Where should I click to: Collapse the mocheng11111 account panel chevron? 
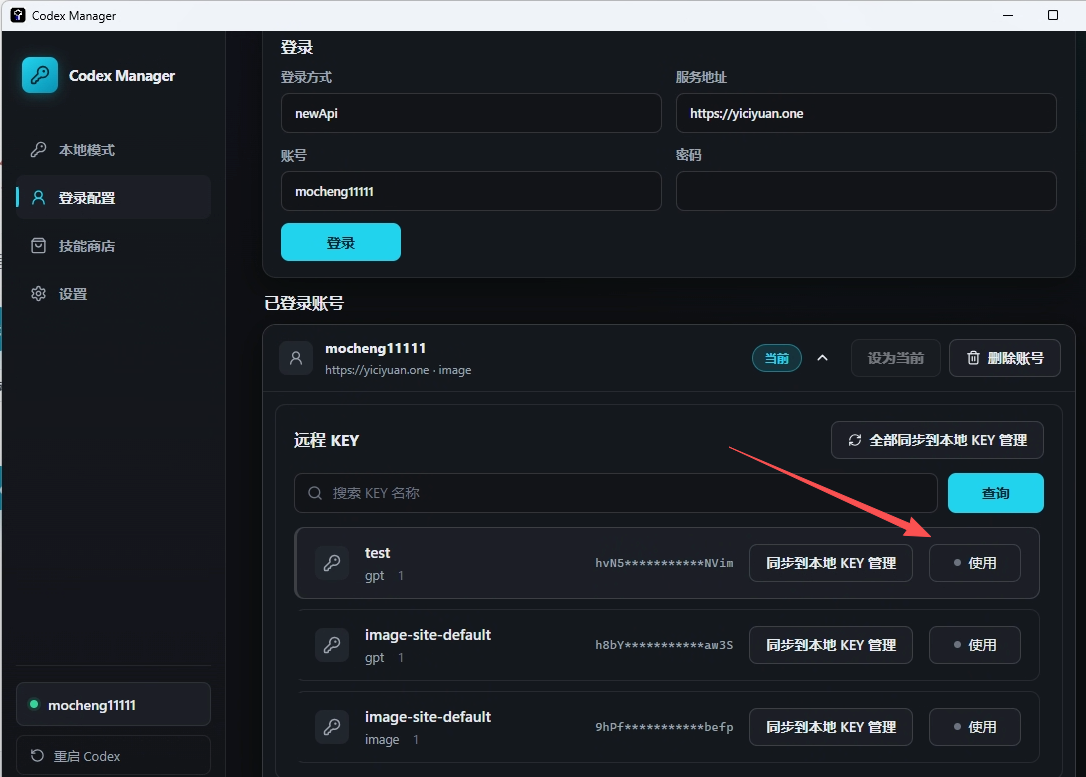(822, 358)
